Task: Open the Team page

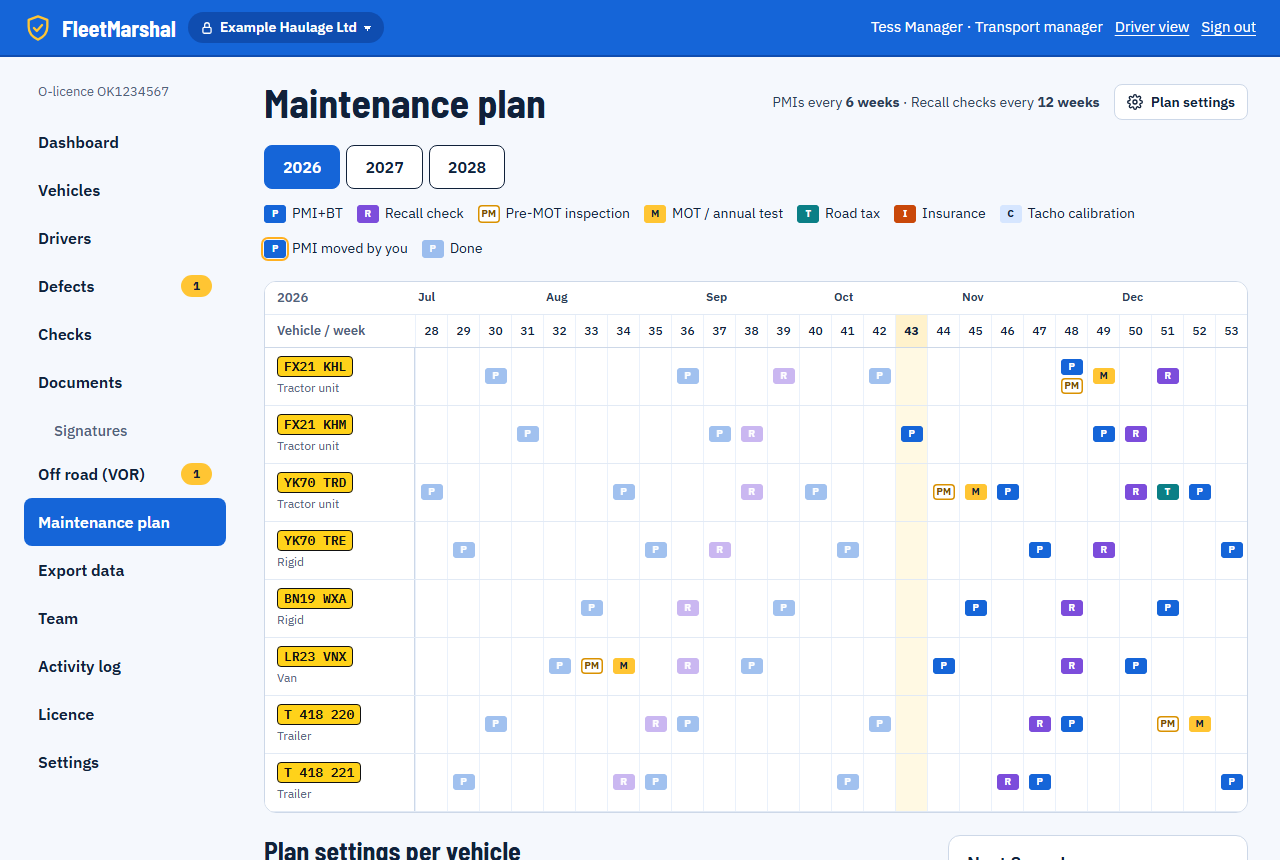Action: [x=125, y=618]
